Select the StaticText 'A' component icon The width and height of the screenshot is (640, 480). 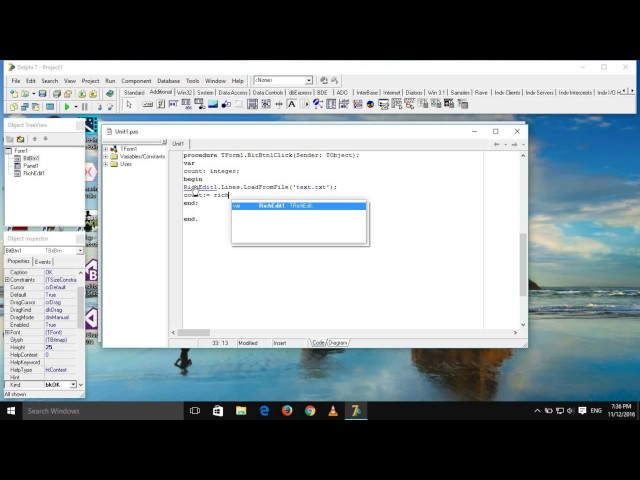point(291,104)
